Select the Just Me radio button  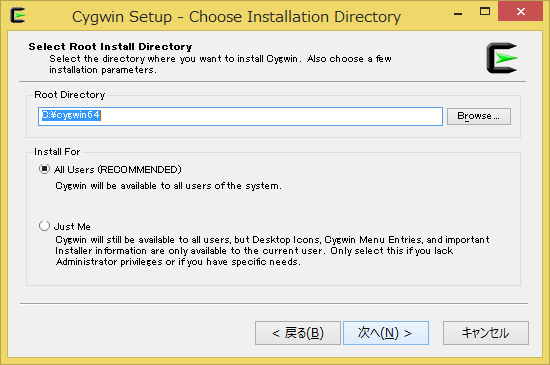[44, 226]
